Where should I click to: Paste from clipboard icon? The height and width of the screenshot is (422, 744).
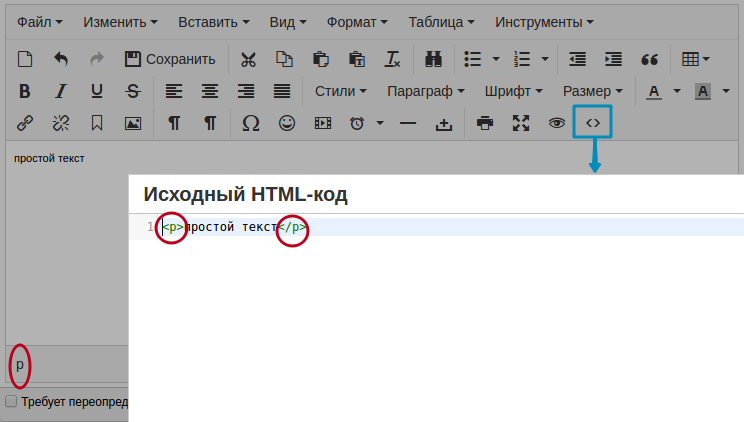click(x=321, y=59)
